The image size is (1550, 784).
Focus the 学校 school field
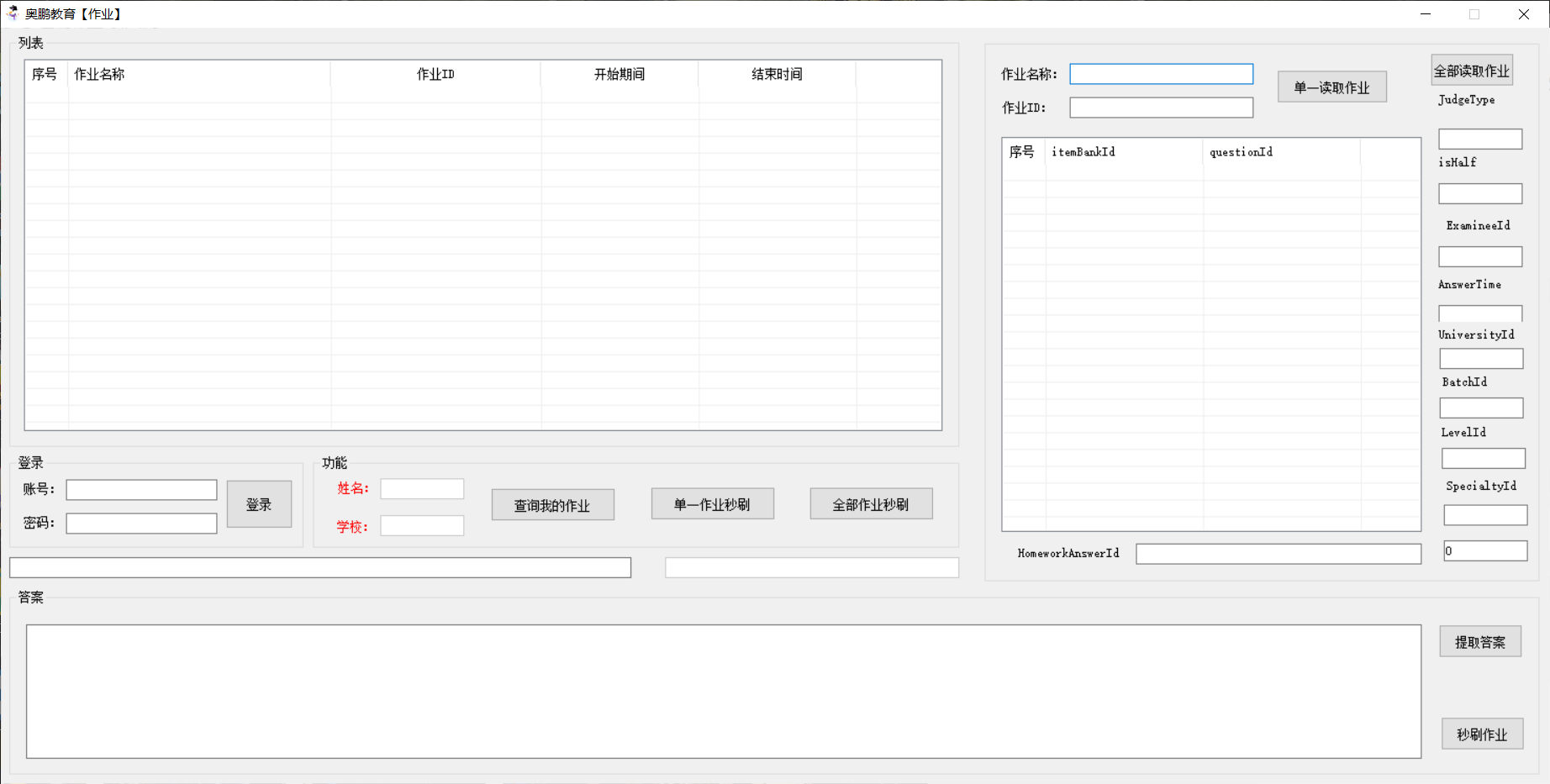422,526
